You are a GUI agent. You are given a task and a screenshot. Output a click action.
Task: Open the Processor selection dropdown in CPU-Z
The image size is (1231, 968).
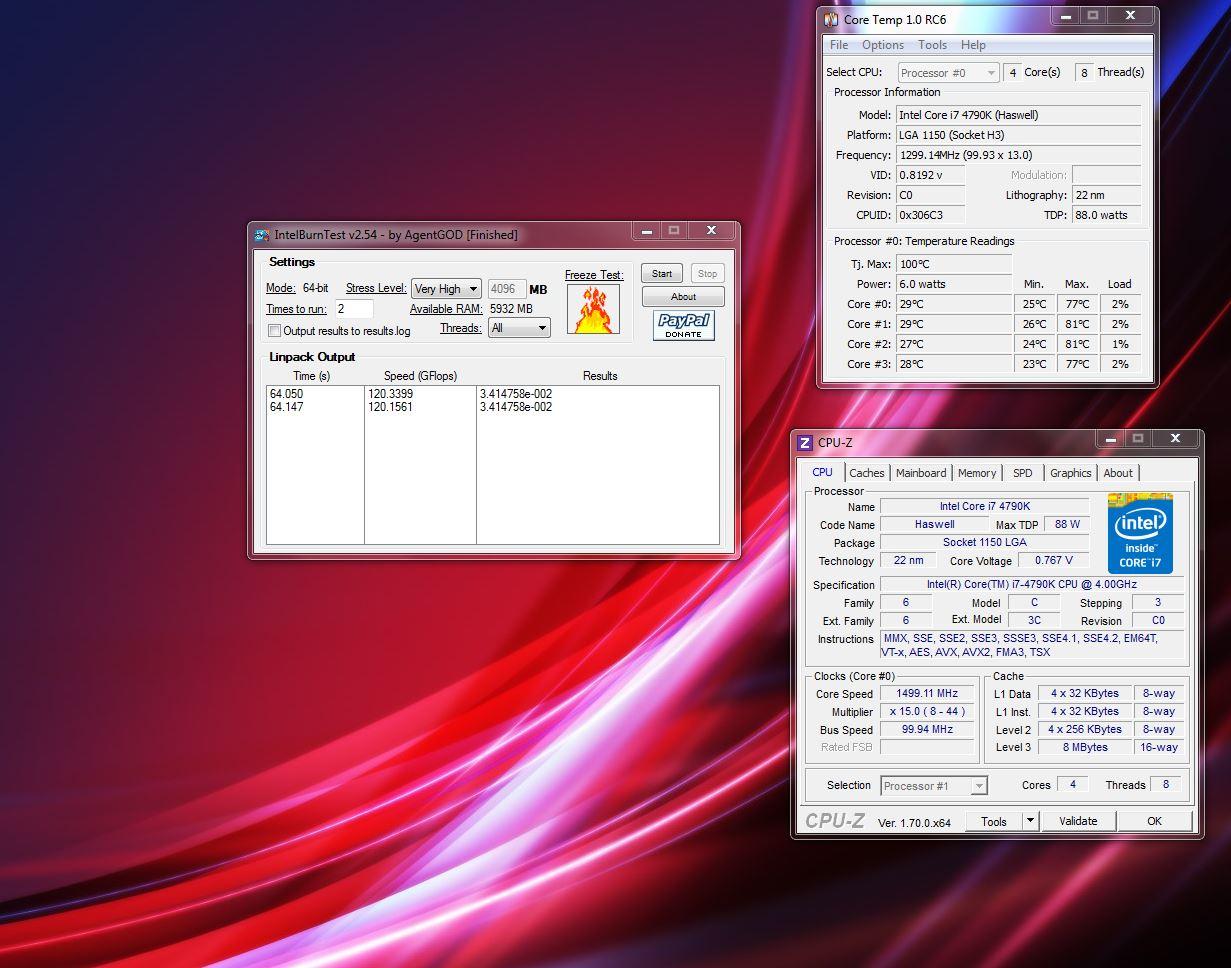click(934, 786)
